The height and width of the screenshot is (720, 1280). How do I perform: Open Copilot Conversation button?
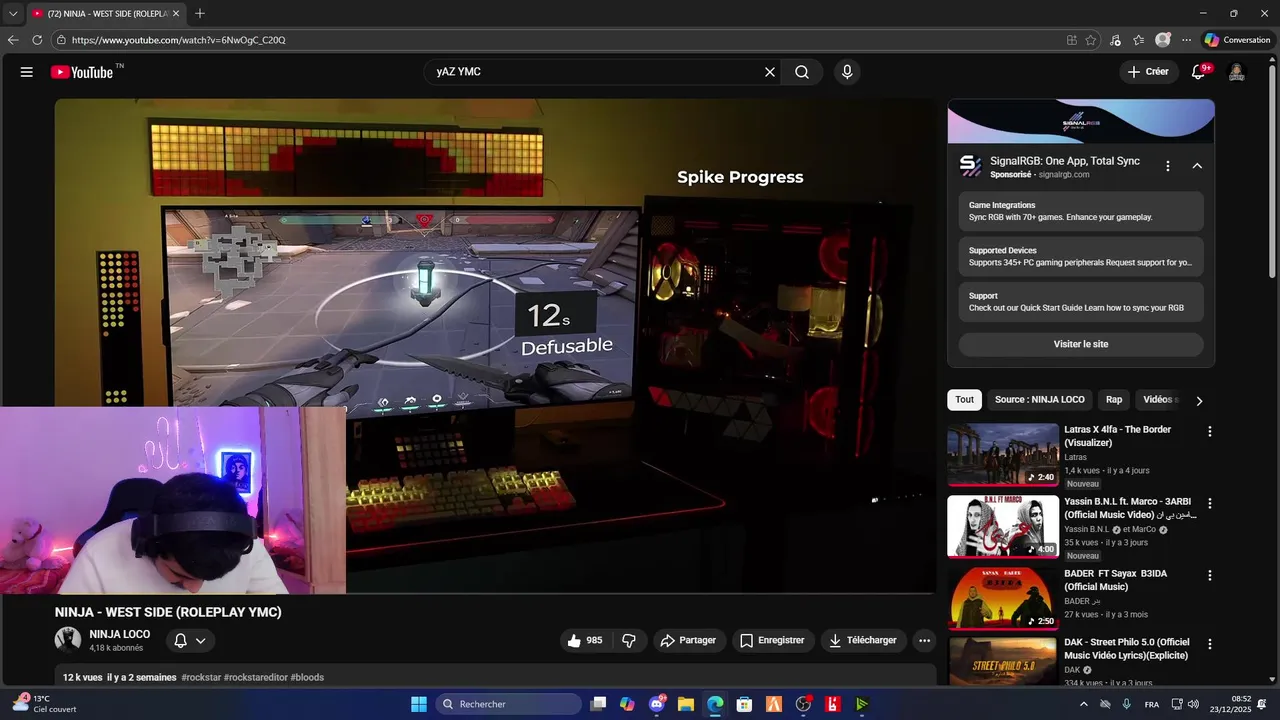point(1237,40)
